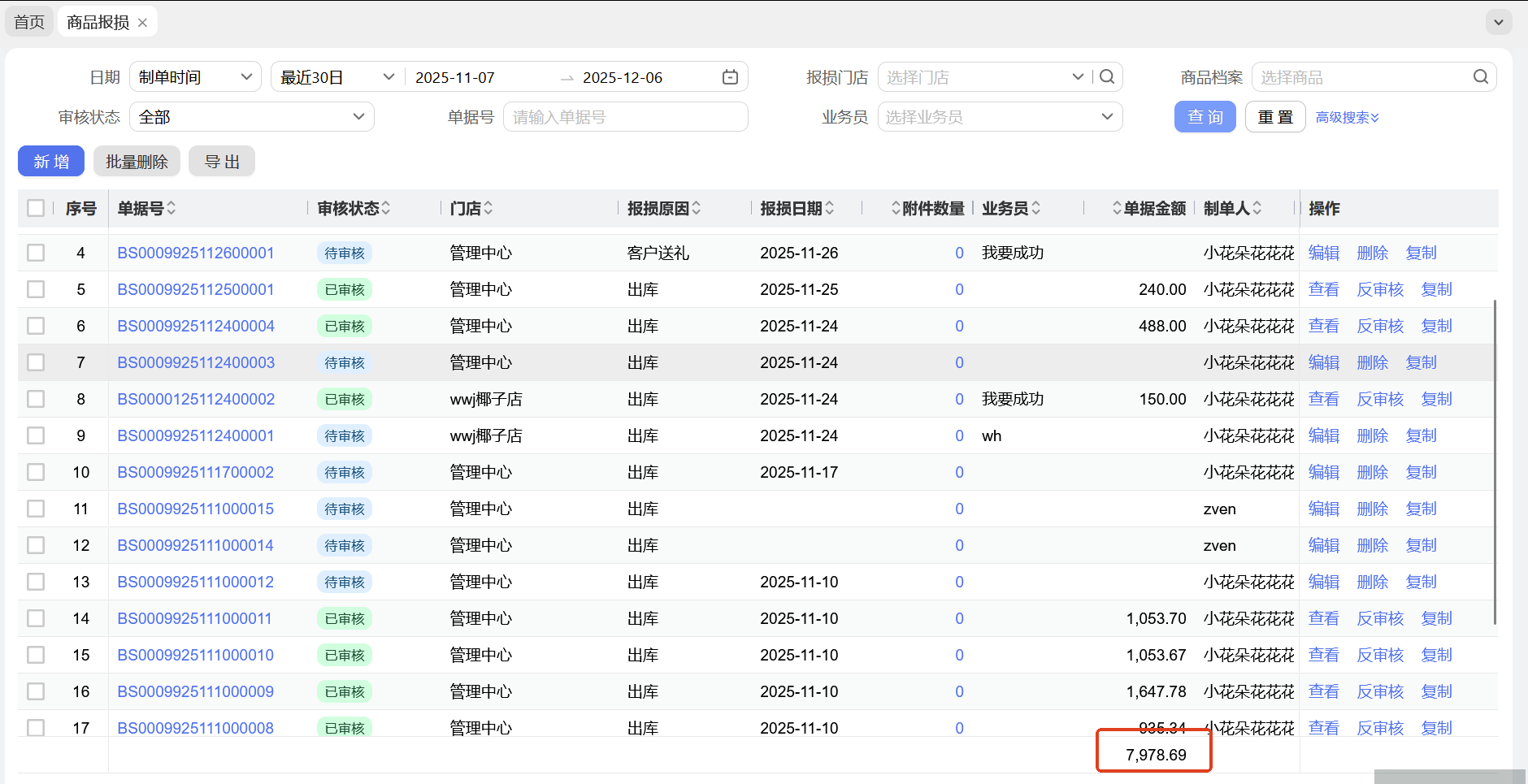Click the 新增 button
Viewport: 1528px width, 784px height.
[51, 162]
